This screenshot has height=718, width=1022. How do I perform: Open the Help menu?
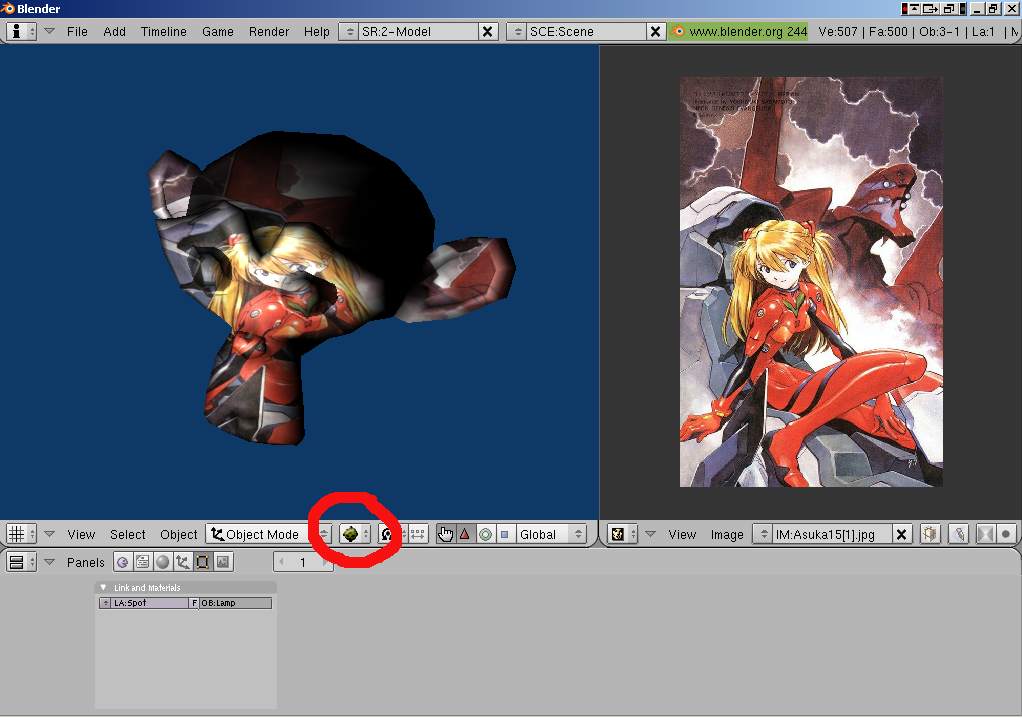(x=317, y=31)
